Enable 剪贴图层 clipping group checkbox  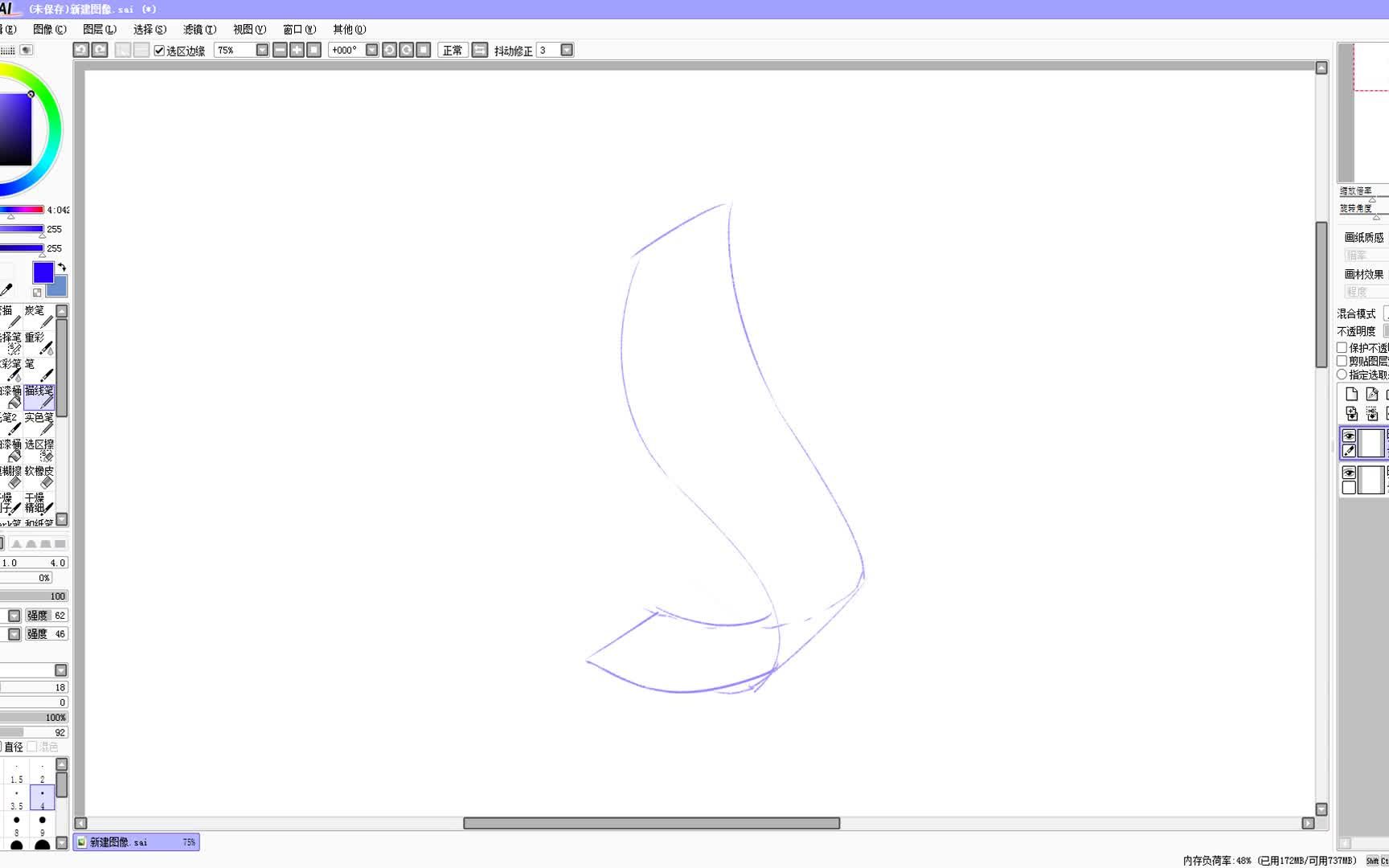[1342, 361]
